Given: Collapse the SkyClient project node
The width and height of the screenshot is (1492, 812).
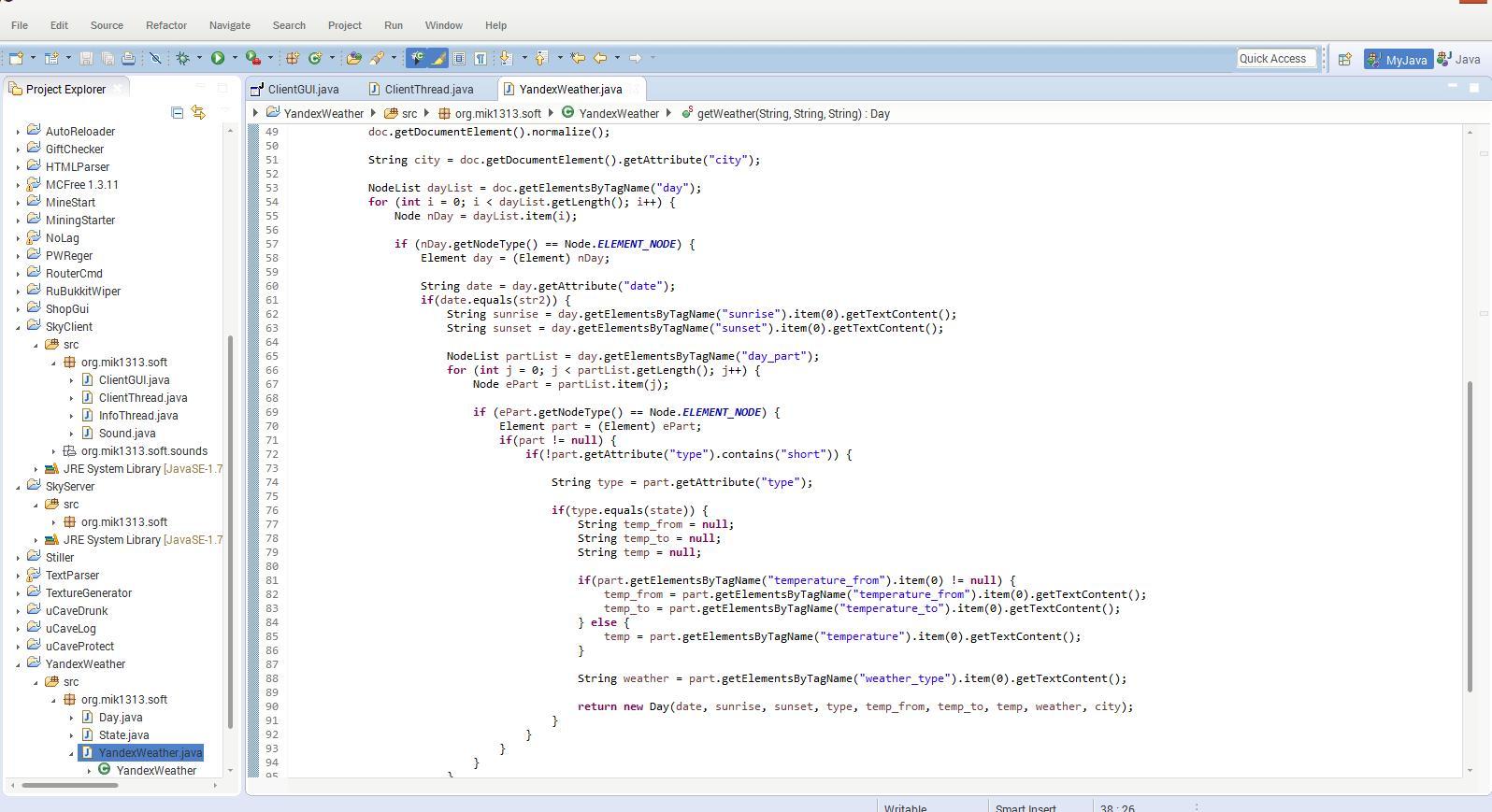Looking at the screenshot, I should [18, 327].
